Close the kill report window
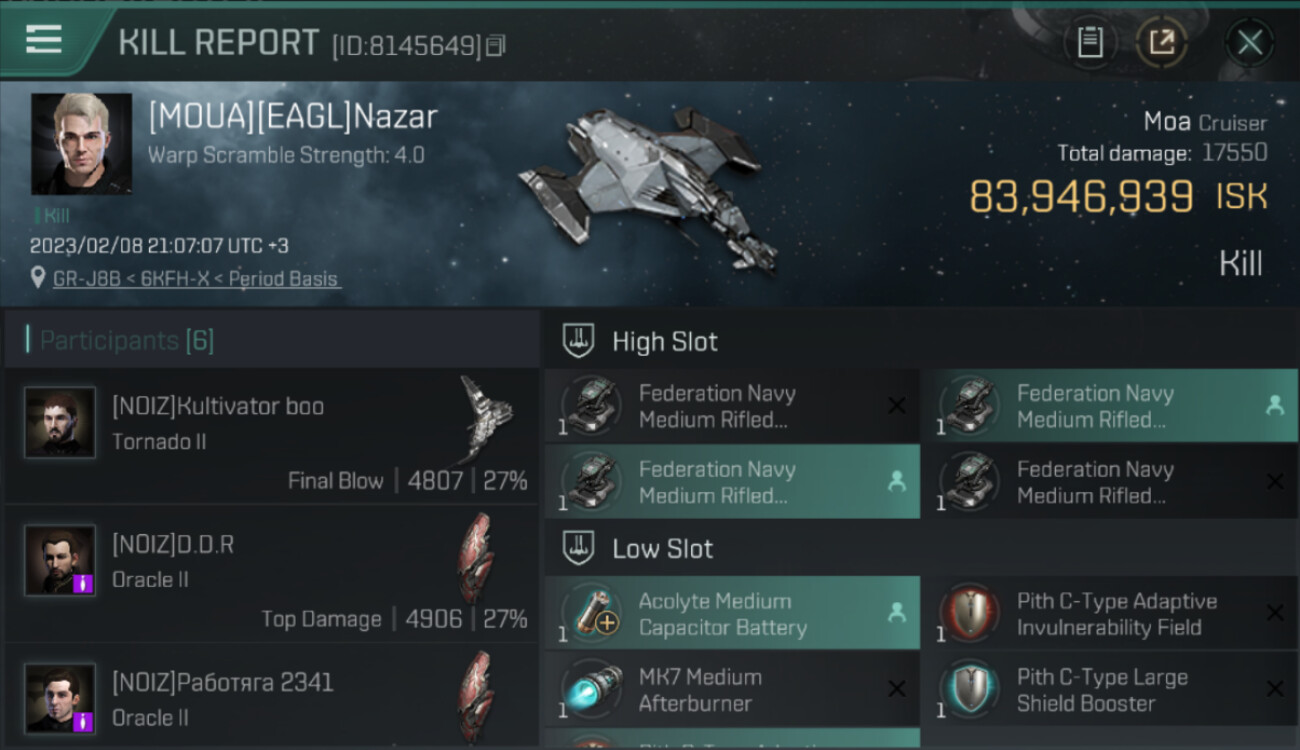The image size is (1300, 750). [x=1249, y=42]
